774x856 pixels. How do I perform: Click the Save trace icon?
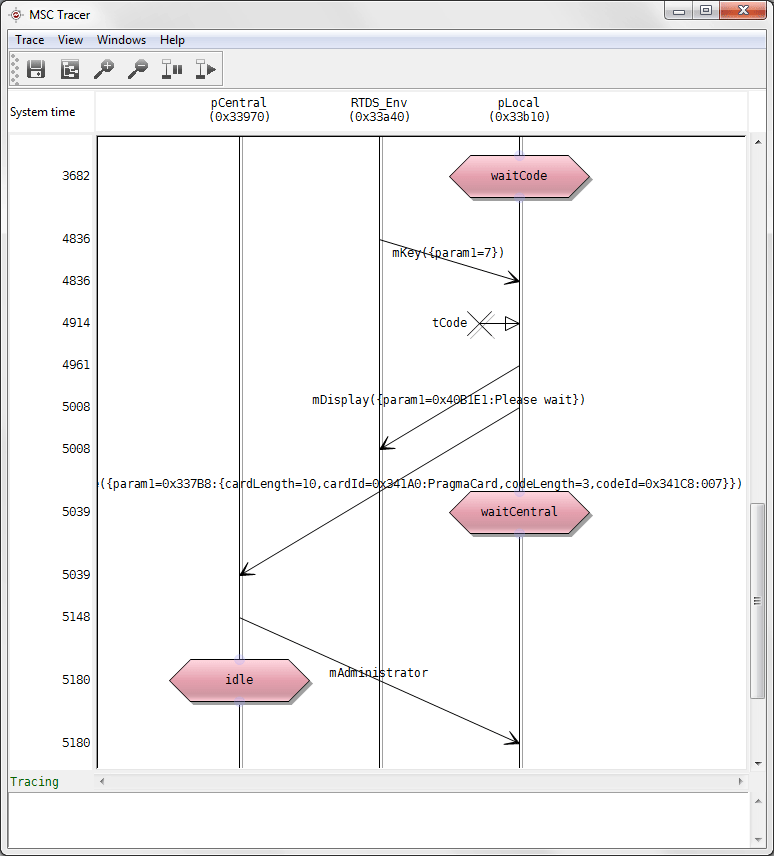pyautogui.click(x=36, y=69)
